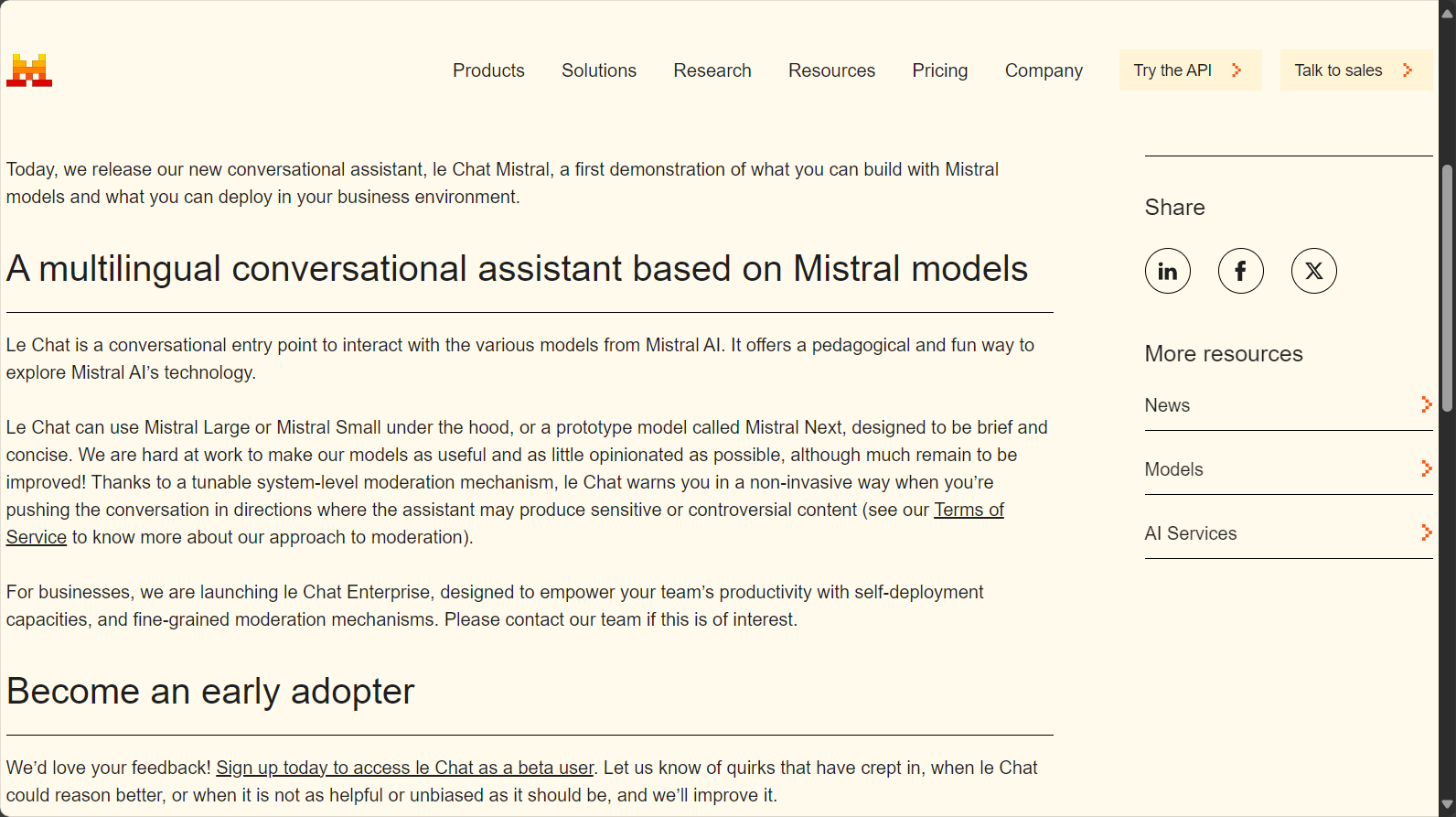Open the Products menu

(488, 70)
